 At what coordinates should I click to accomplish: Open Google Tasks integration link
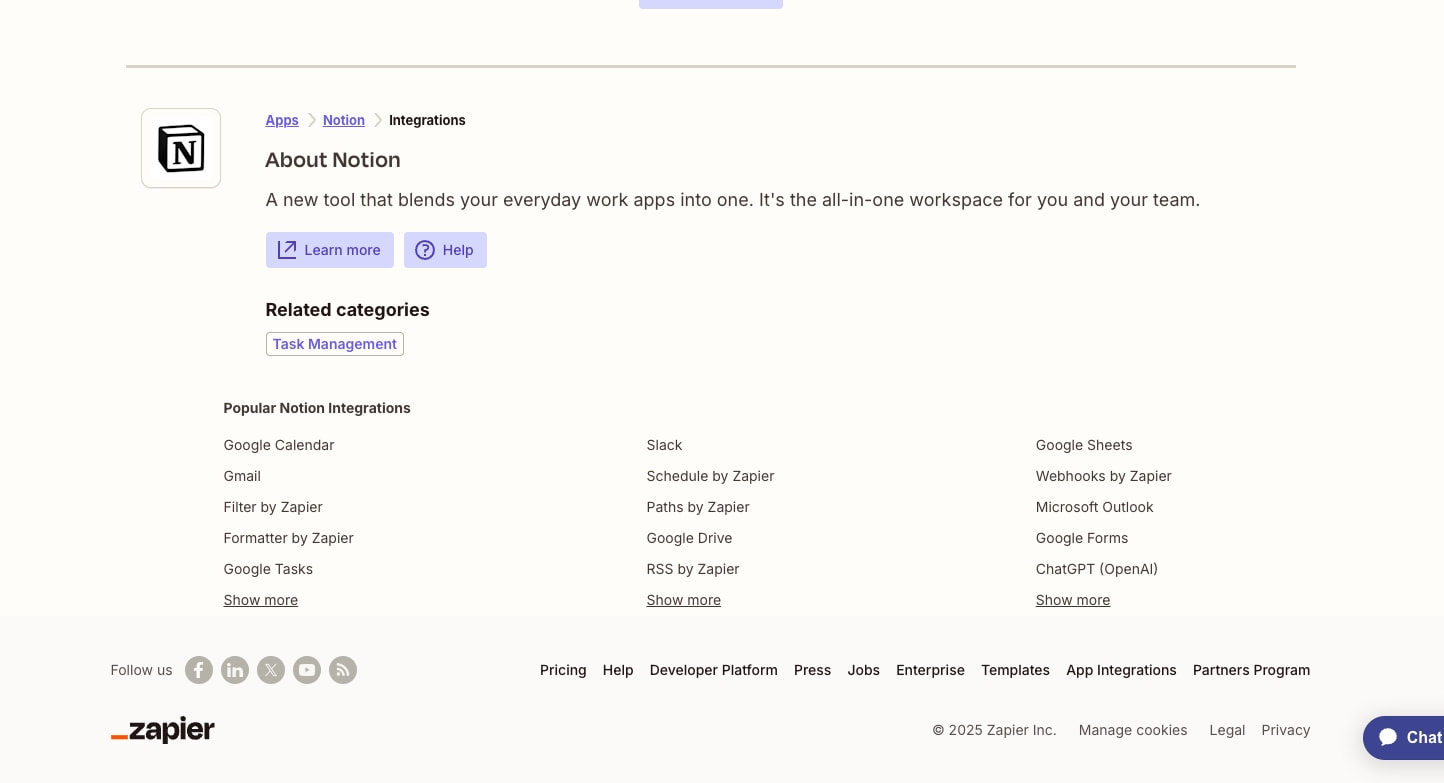tap(268, 569)
